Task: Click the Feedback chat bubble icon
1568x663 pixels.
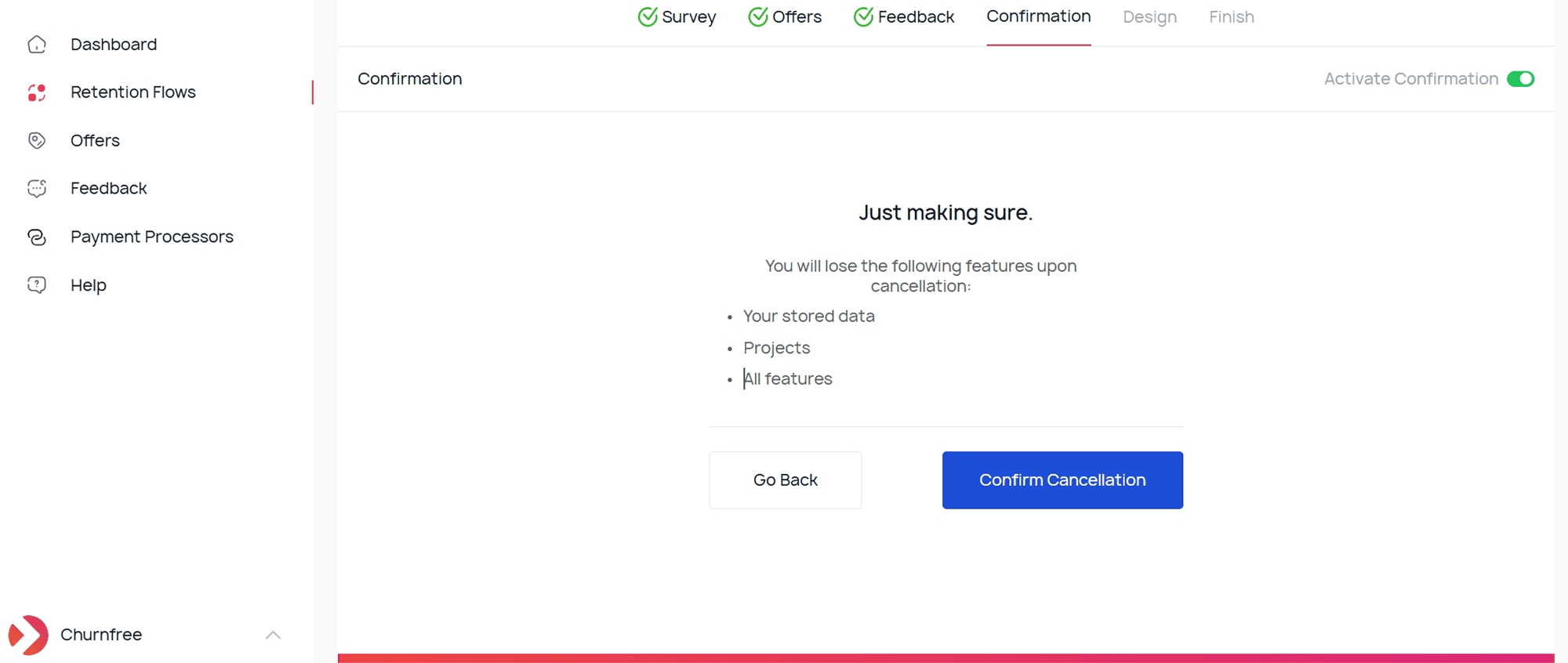Action: point(37,188)
